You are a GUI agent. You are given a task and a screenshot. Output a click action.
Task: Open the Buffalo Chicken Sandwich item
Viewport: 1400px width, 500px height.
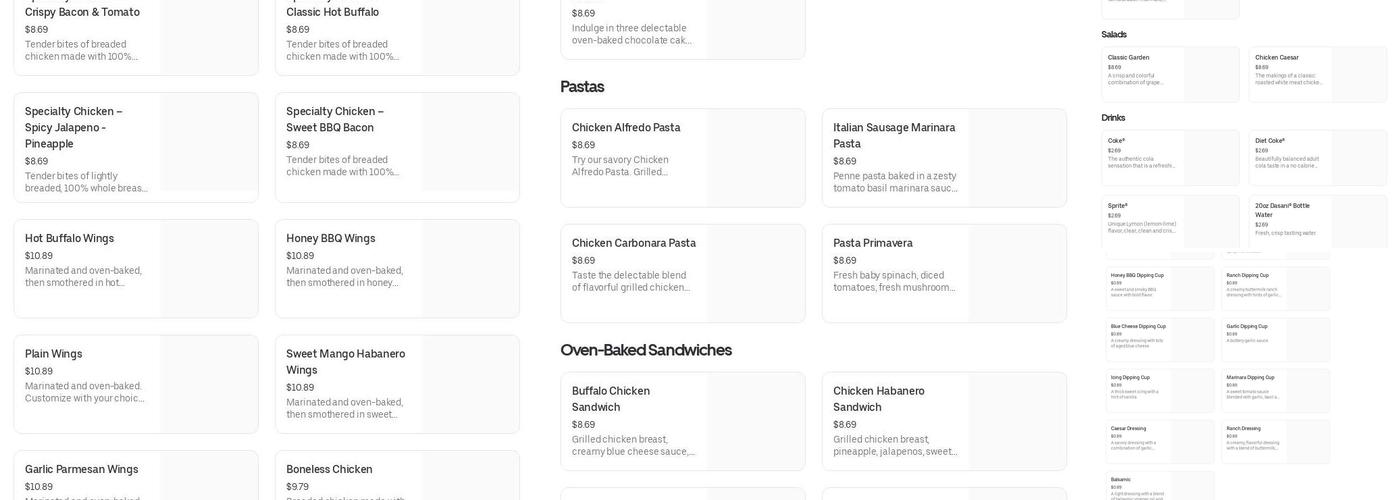pyautogui.click(x=682, y=421)
